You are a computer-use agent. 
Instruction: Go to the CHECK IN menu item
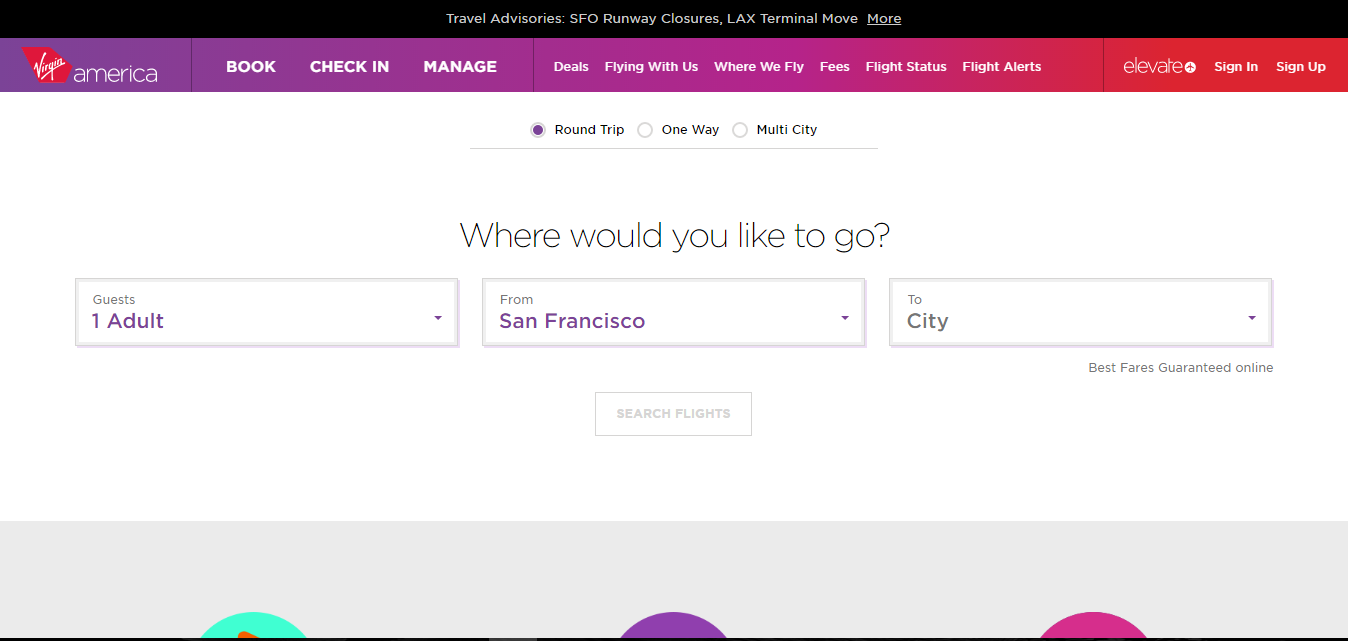pyautogui.click(x=349, y=67)
